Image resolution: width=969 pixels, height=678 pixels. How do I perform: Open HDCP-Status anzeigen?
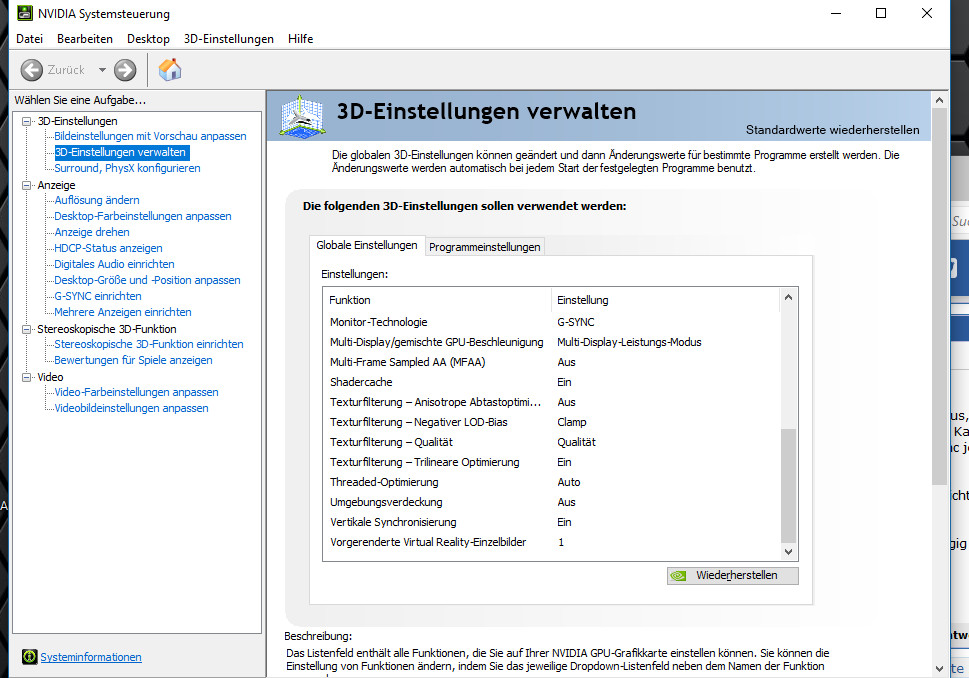(x=108, y=248)
